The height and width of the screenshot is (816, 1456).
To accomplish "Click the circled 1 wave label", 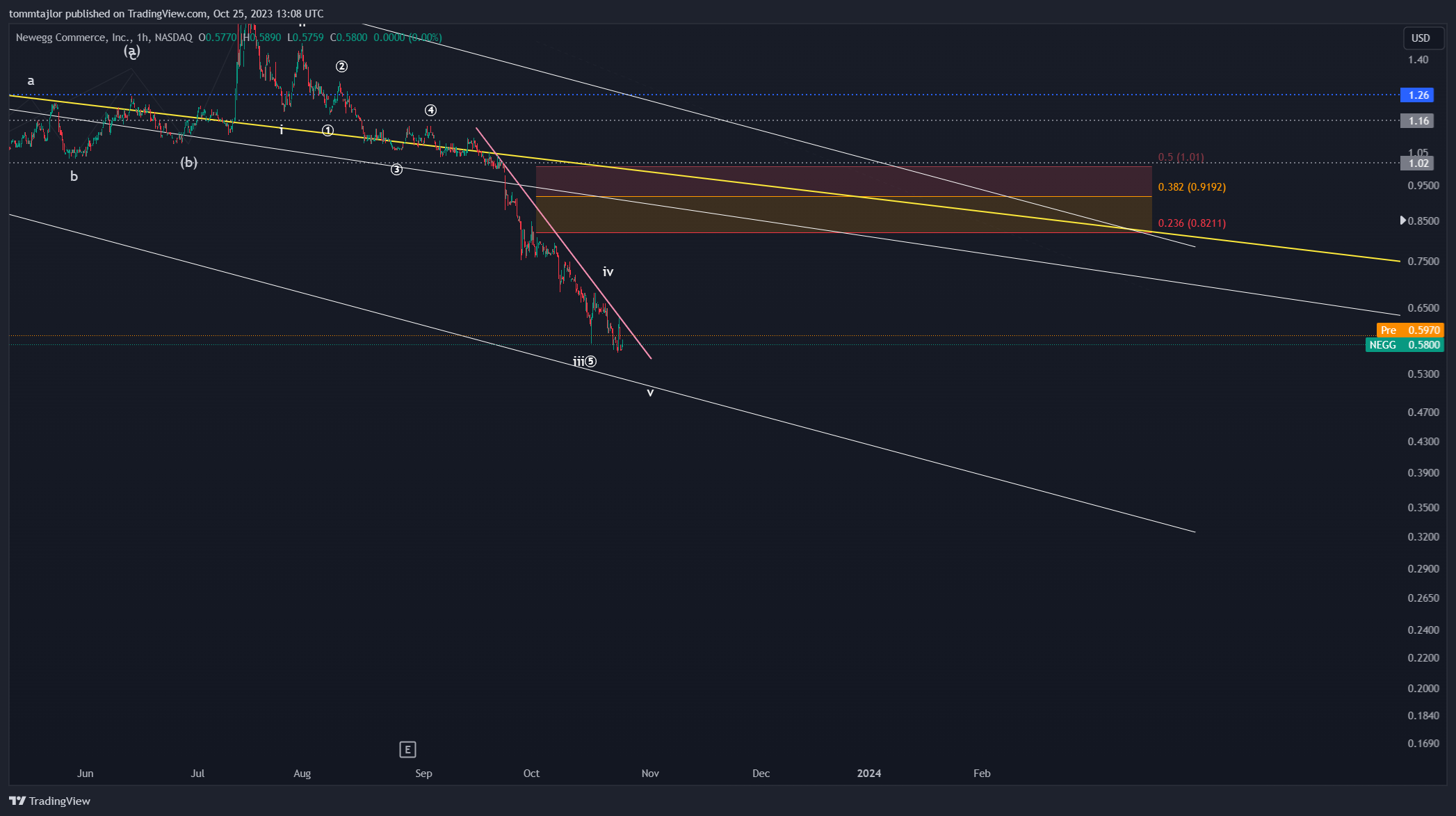I will pyautogui.click(x=327, y=131).
